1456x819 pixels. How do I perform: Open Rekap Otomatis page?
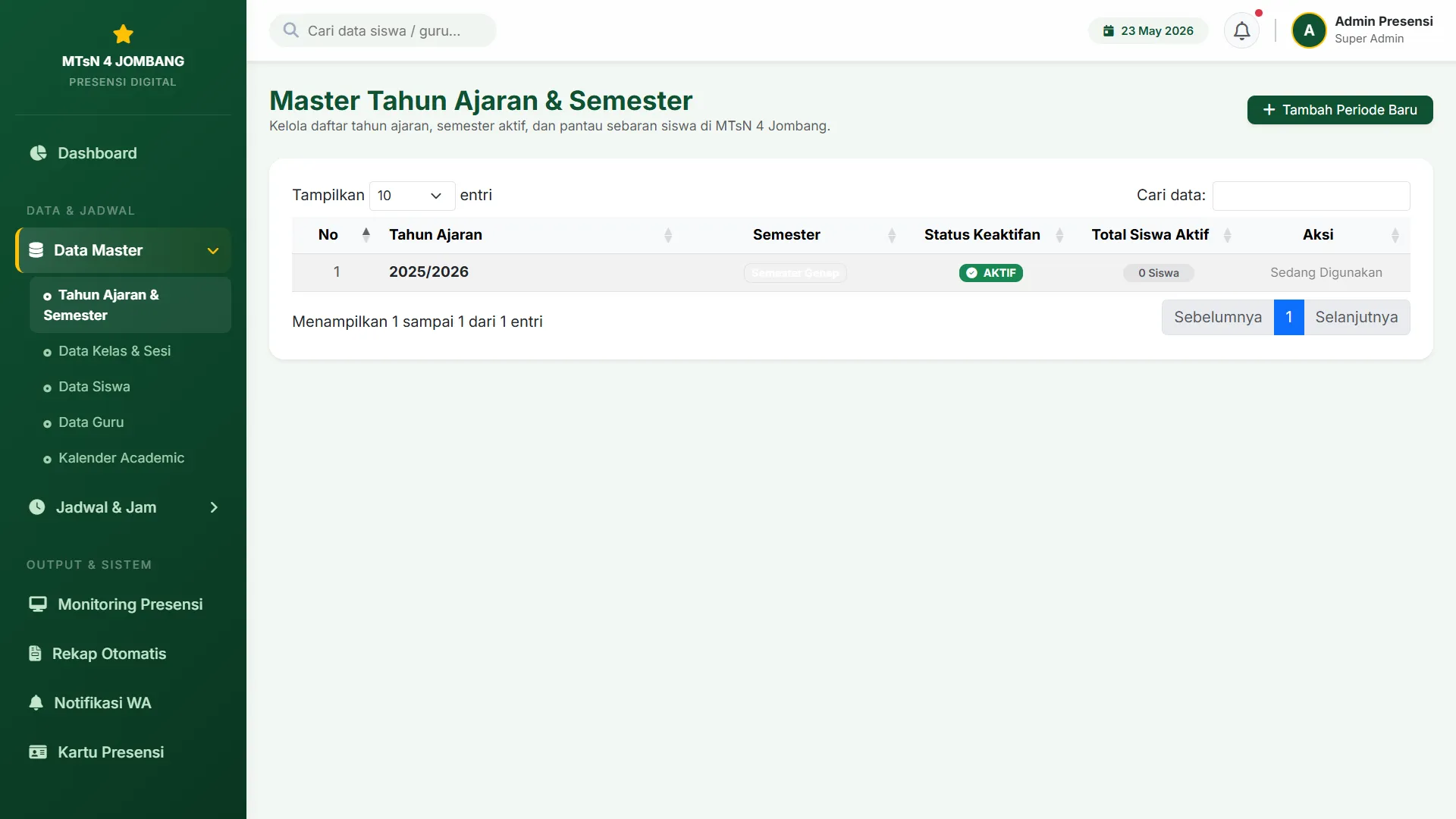click(123, 654)
